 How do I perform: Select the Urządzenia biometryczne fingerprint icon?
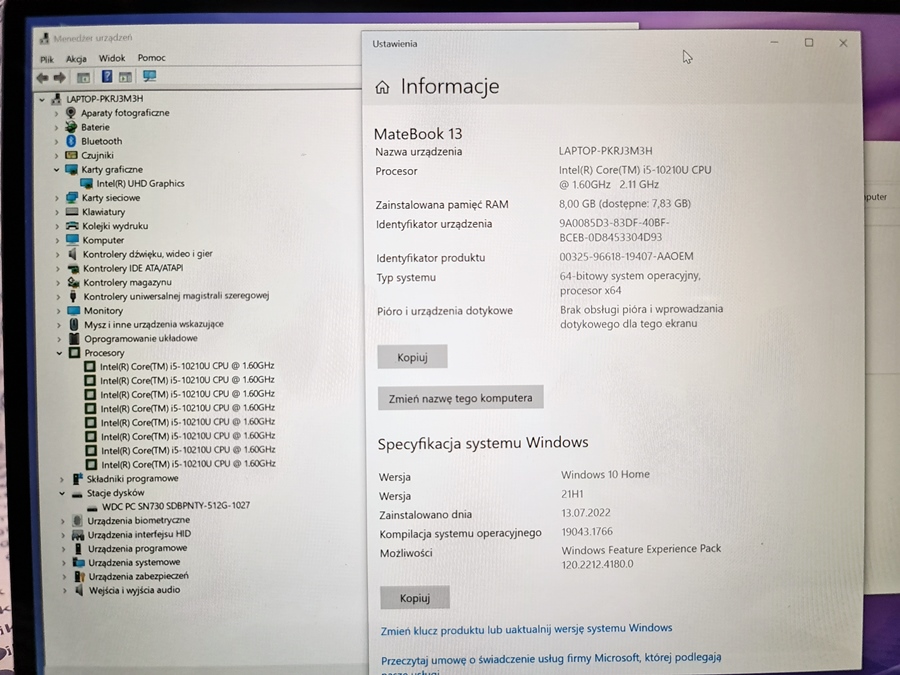77,520
